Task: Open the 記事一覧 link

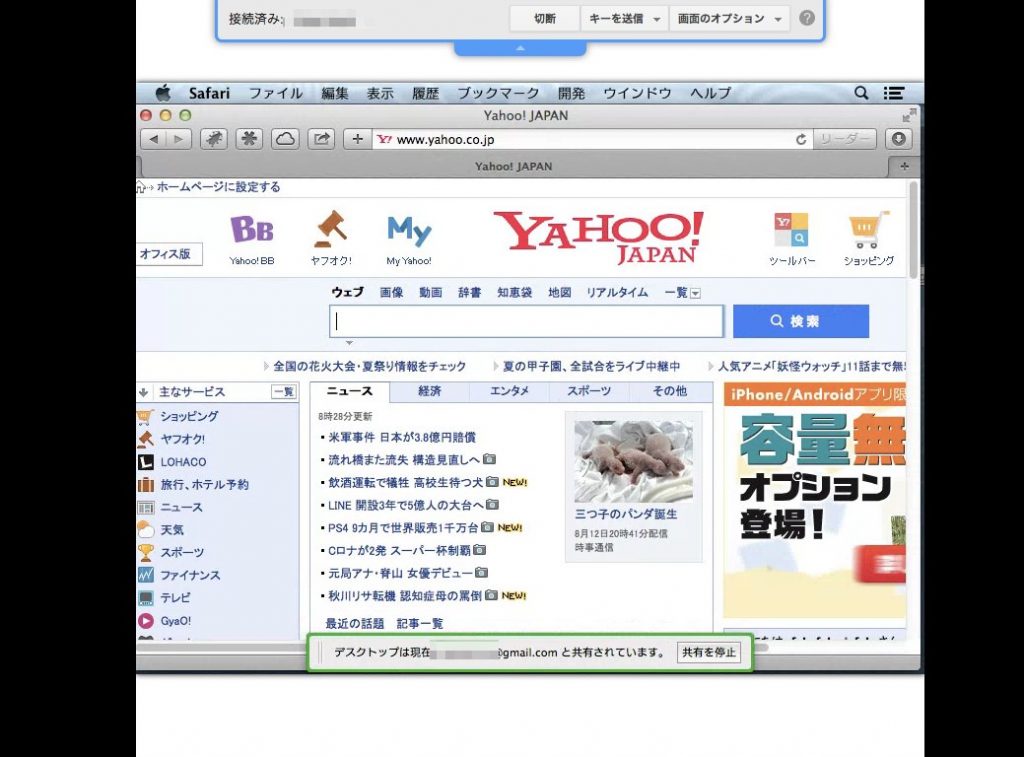Action: [x=420, y=624]
